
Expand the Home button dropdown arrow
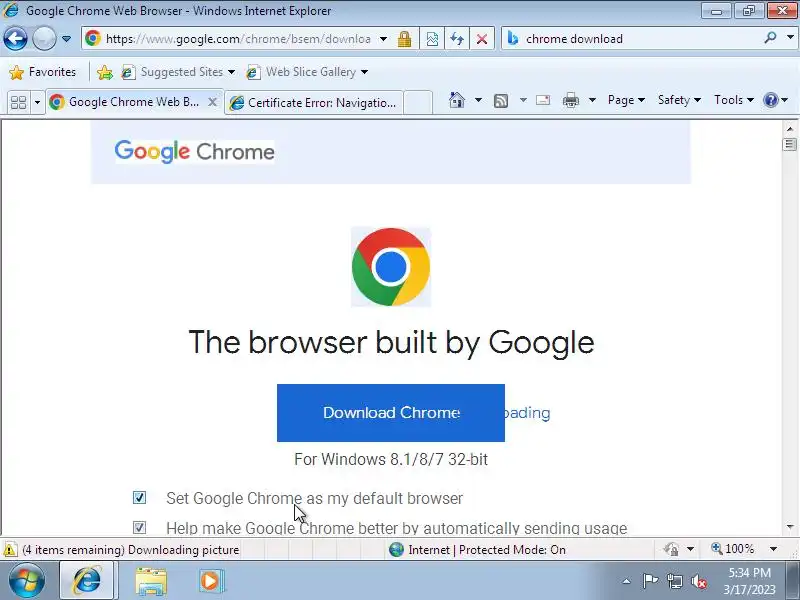point(478,100)
